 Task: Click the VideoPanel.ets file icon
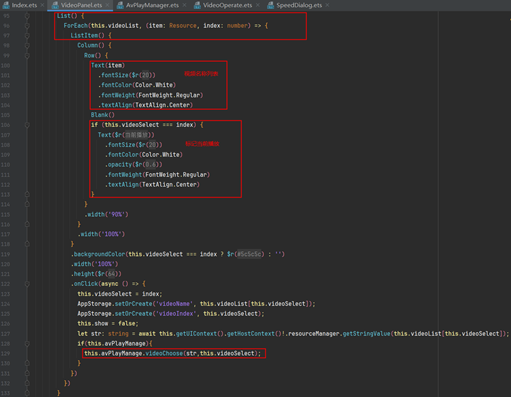click(55, 5)
